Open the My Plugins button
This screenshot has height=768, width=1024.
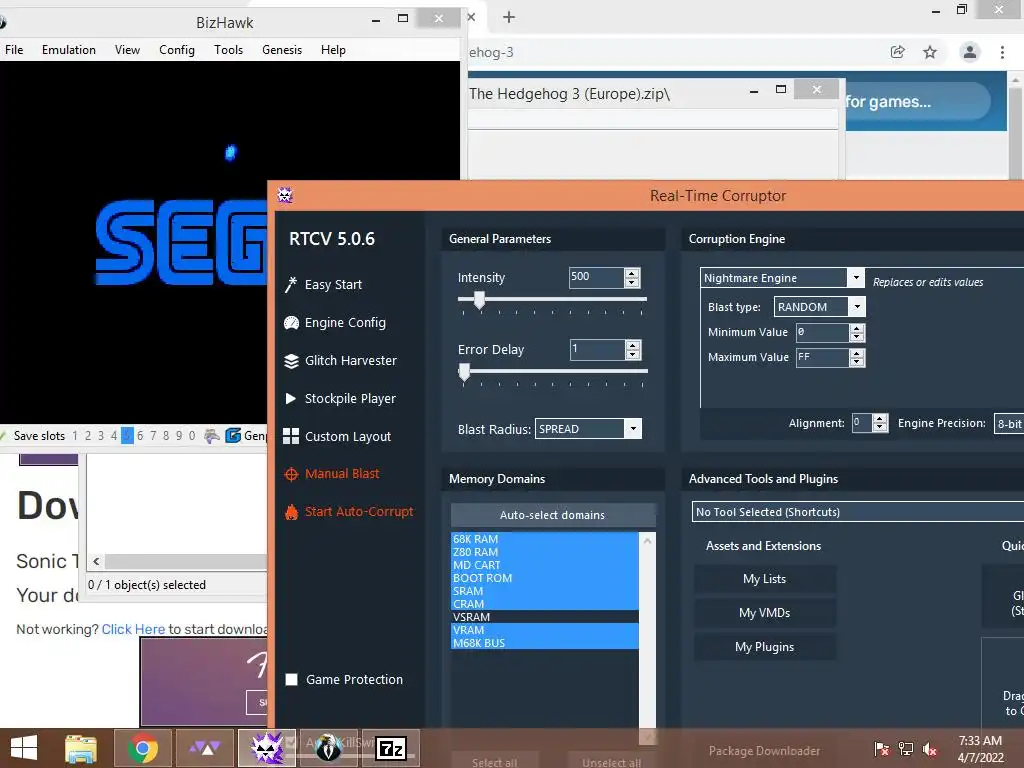(x=764, y=647)
